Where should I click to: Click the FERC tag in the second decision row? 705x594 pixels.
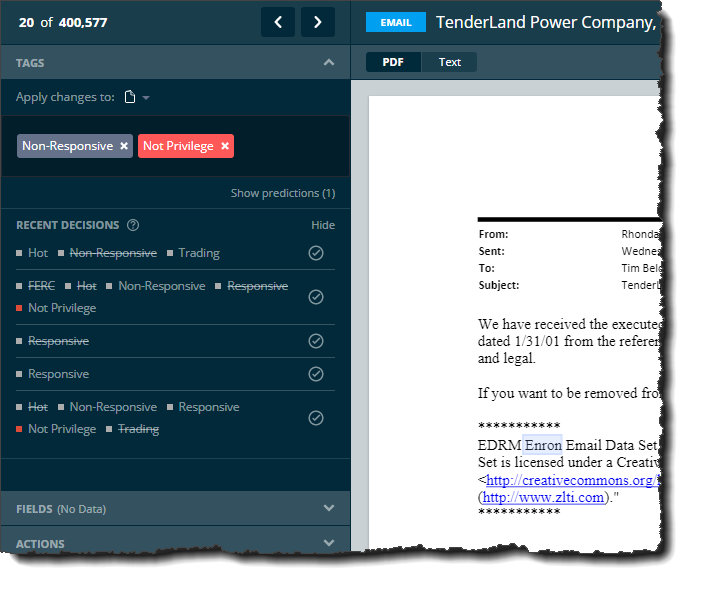[x=41, y=286]
